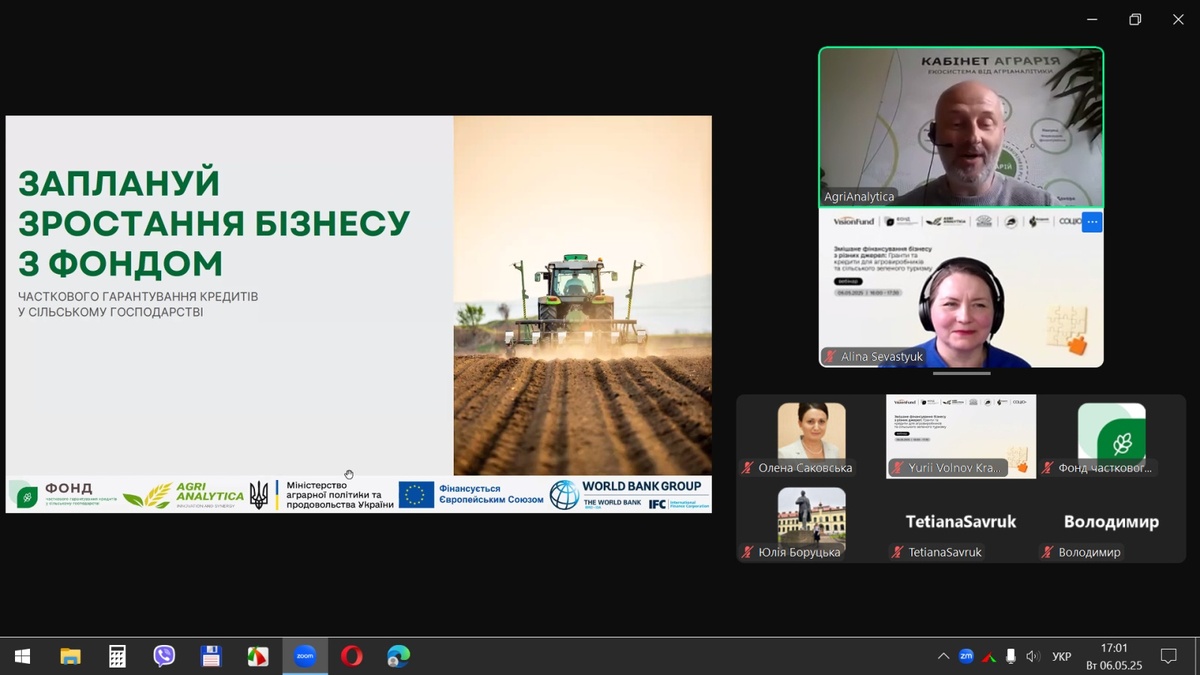Click the muted mic icon next to Олена Саковська
The width and height of the screenshot is (1200, 675).
pos(747,468)
